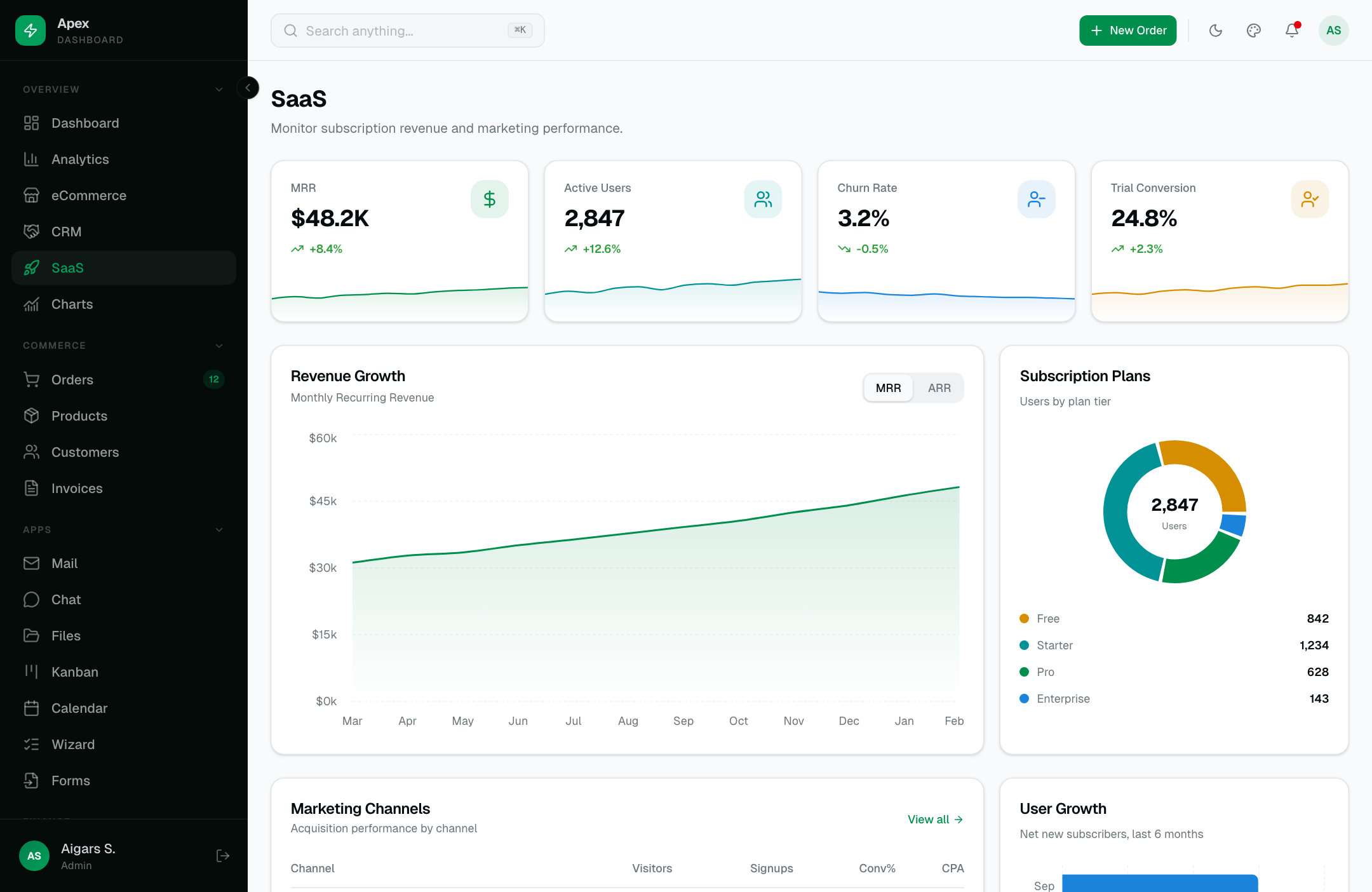Click the +8.4% MRR change
The height and width of the screenshot is (892, 1372).
click(326, 249)
